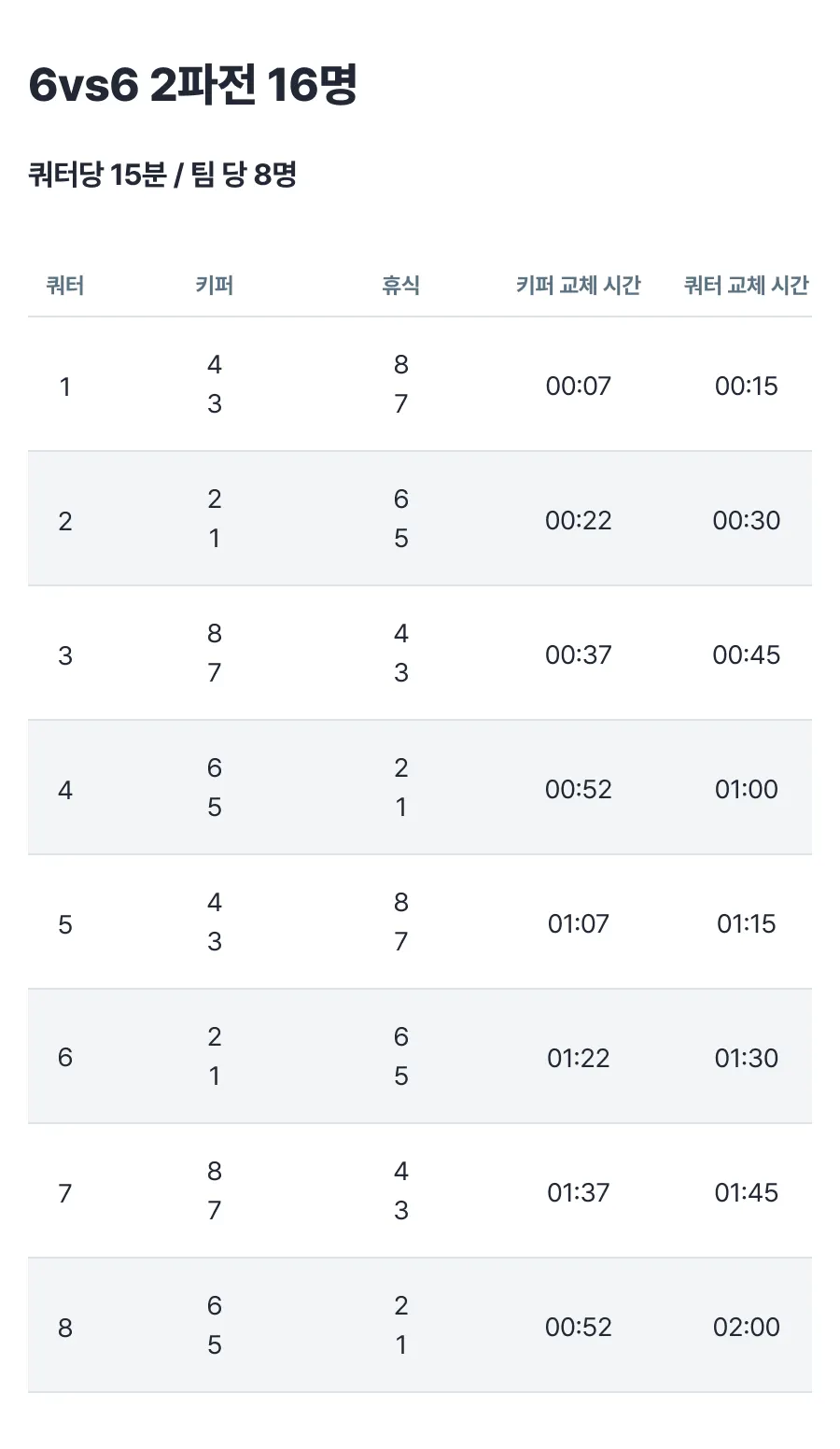Screen dimensions: 840x1449
Task: Click the 00:15 quarter change time
Action: pos(747,386)
